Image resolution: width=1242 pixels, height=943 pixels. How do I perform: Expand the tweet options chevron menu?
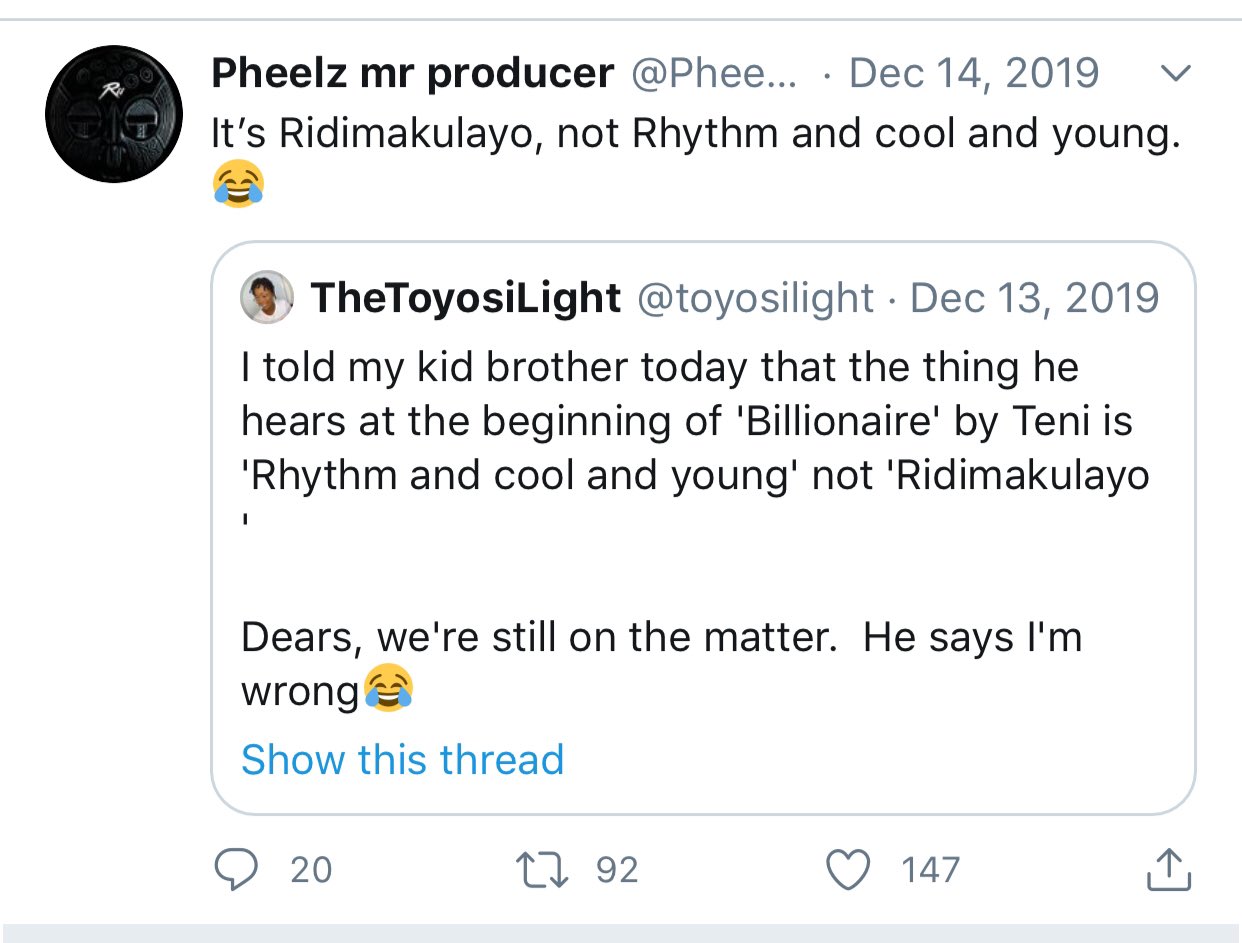coord(1178,74)
